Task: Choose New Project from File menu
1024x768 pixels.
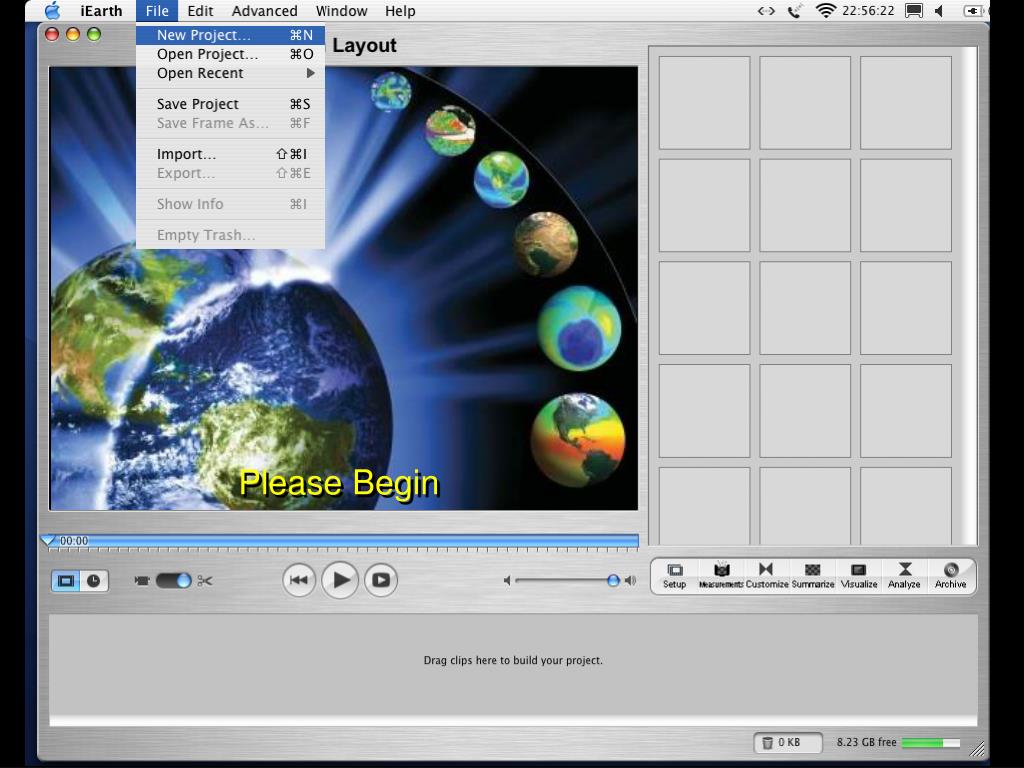Action: point(204,35)
